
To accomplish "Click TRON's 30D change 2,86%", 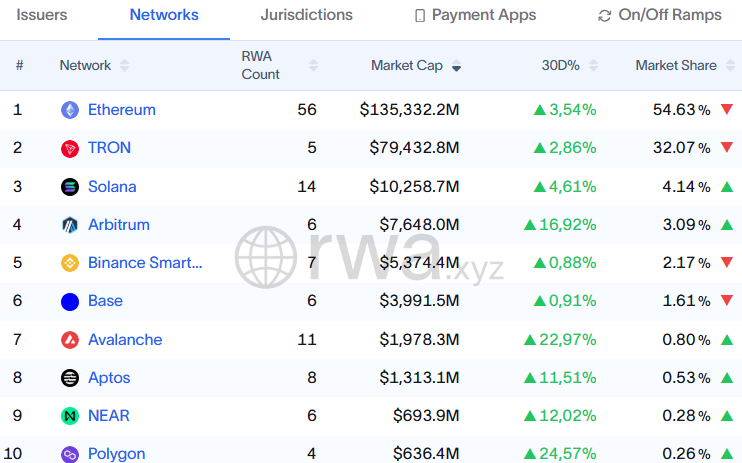I will click(565, 148).
